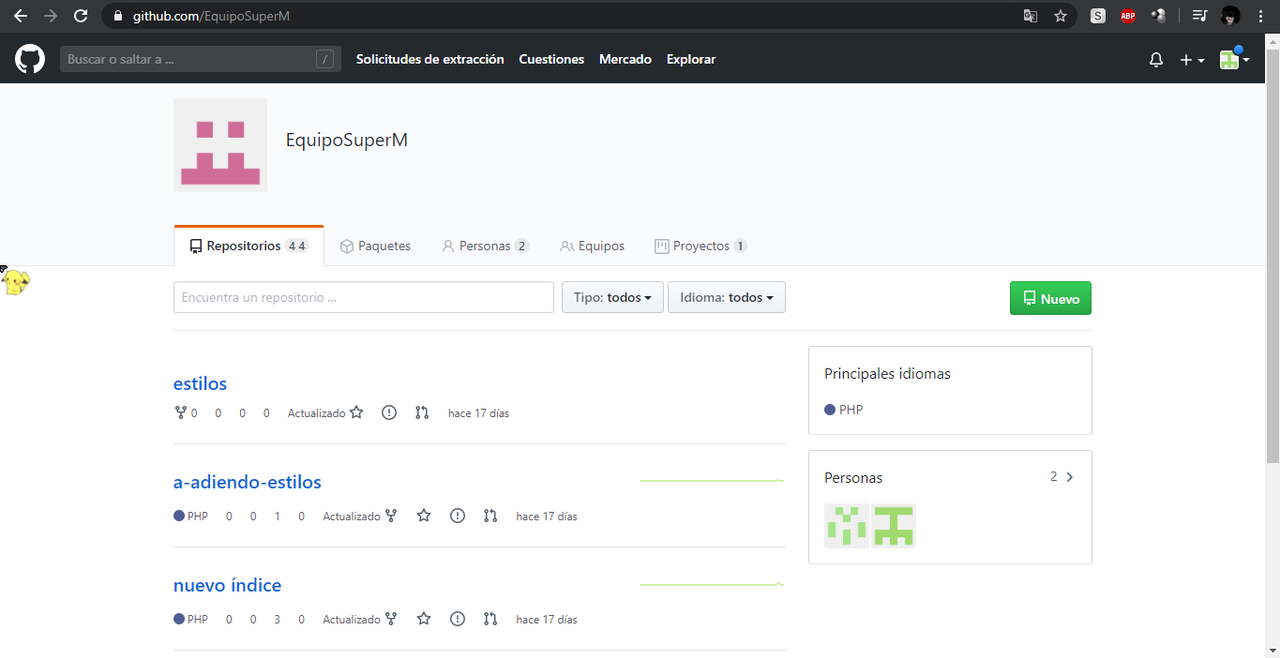Expand Personas list with the chevron arrow
The width and height of the screenshot is (1280, 658).
1070,477
